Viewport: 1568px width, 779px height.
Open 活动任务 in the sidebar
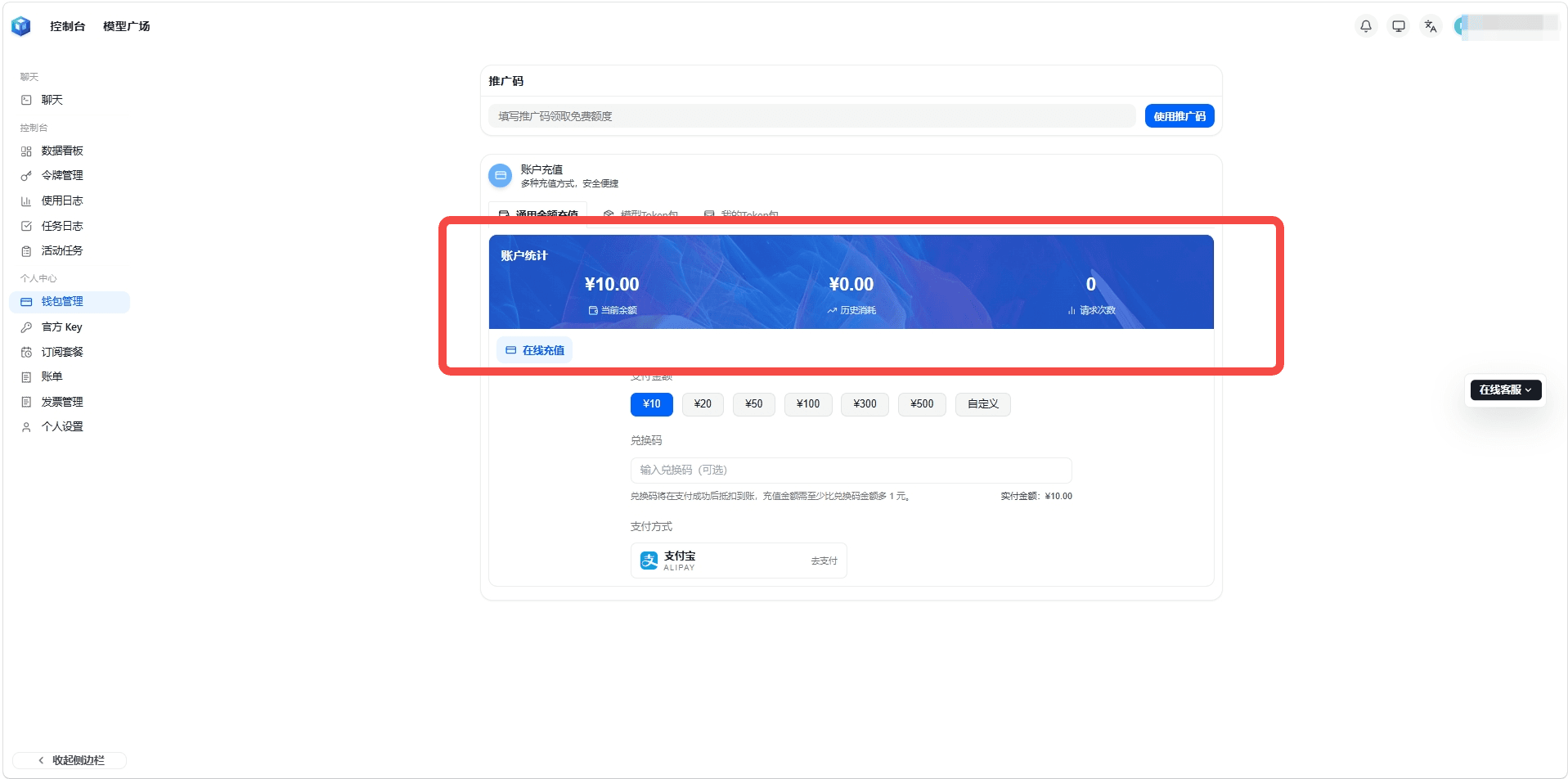point(70,250)
